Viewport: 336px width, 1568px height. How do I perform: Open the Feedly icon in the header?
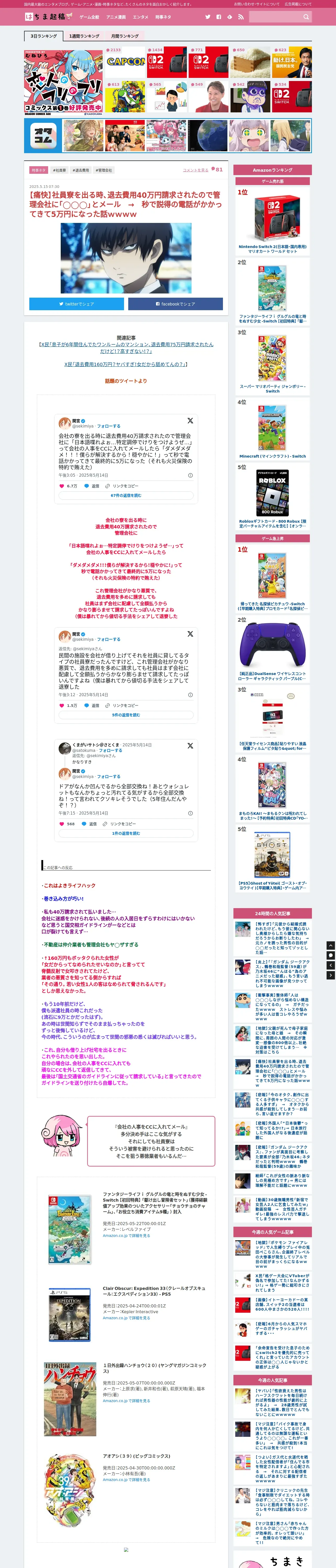(x=230, y=17)
